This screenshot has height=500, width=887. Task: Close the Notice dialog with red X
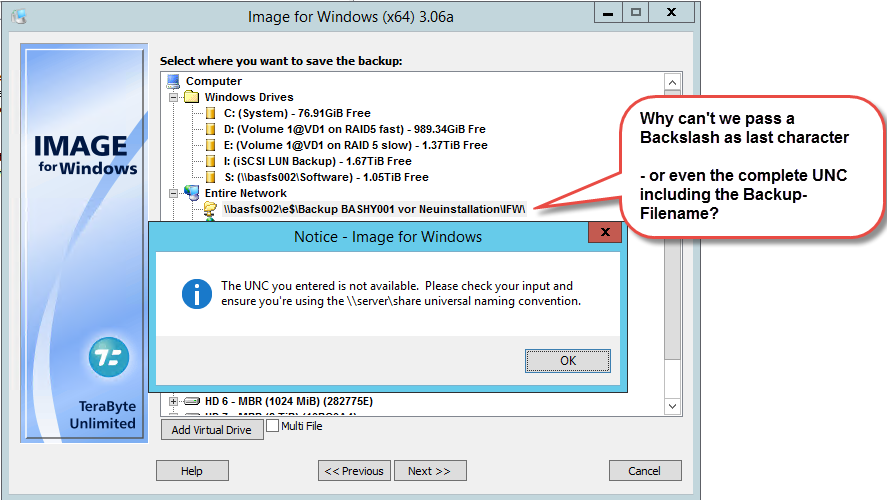[605, 232]
